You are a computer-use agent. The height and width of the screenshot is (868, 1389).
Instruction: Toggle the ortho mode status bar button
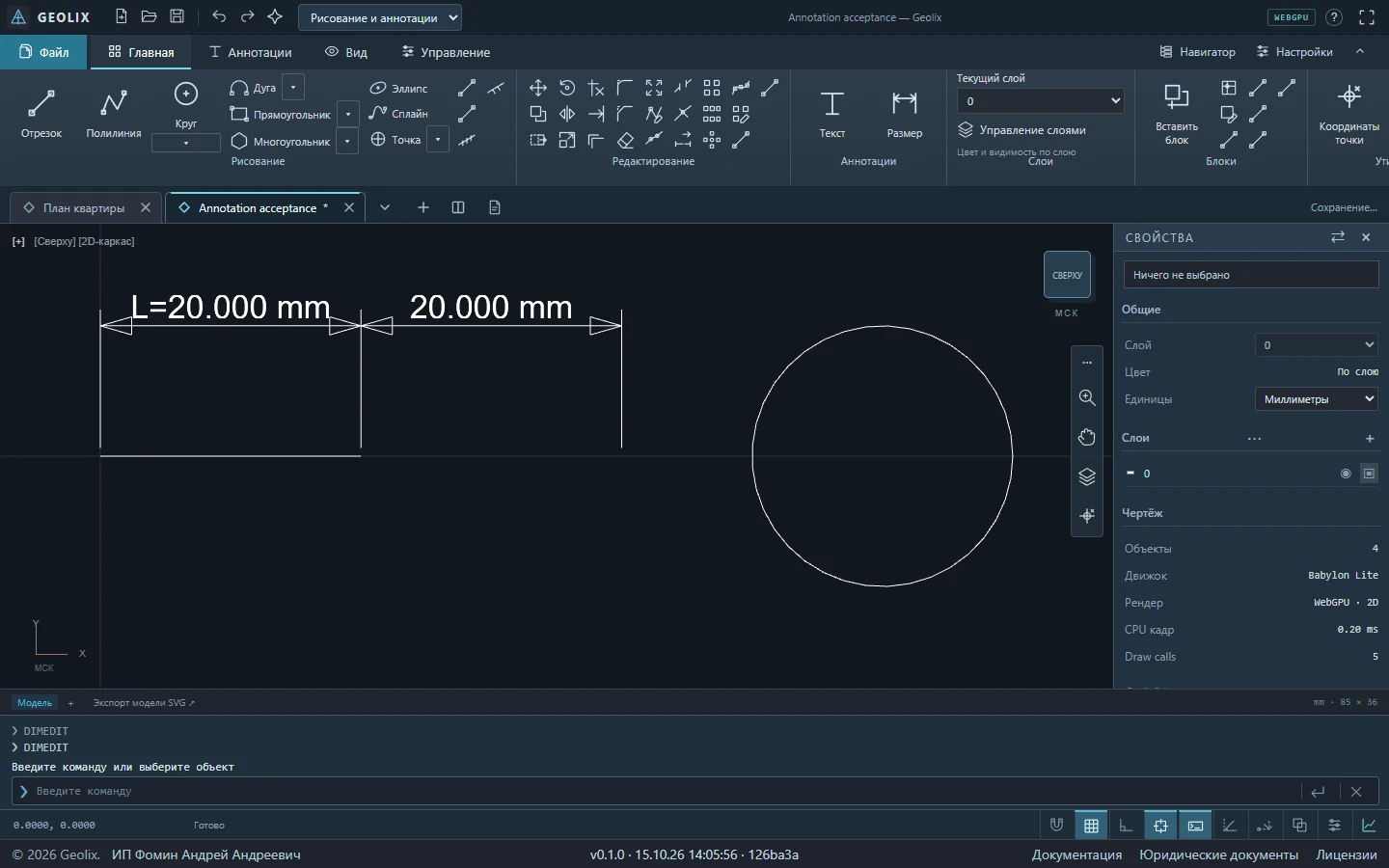pyautogui.click(x=1126, y=826)
